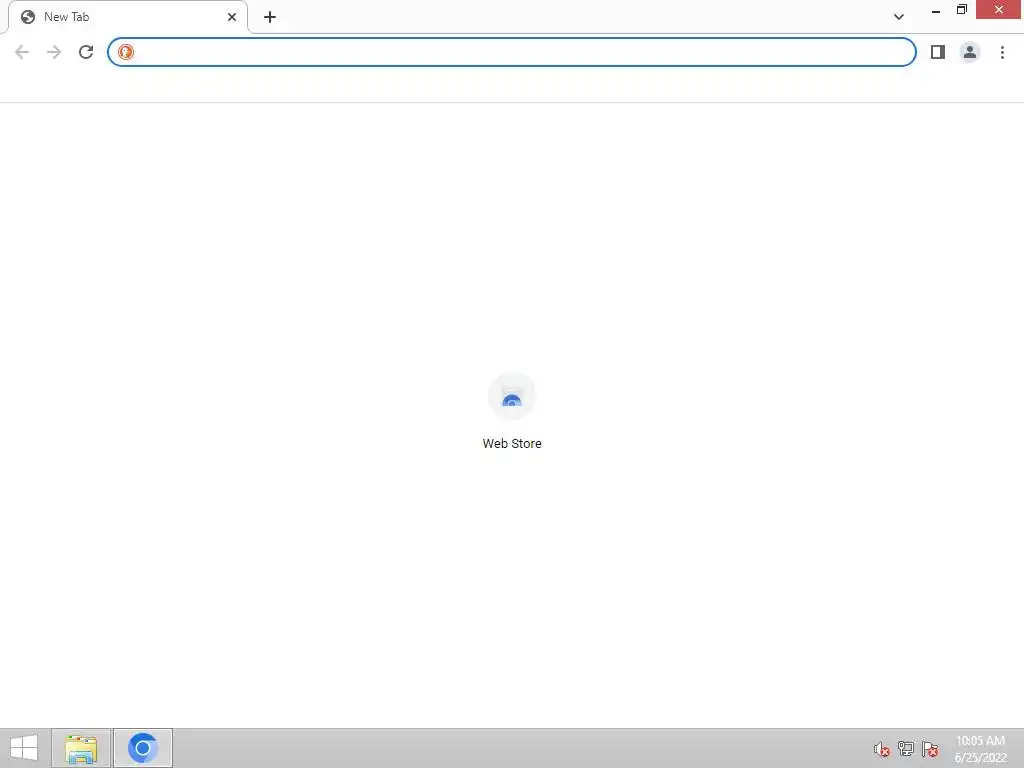Viewport: 1024px width, 768px height.
Task: Click the muted volume tray icon
Action: coord(882,749)
